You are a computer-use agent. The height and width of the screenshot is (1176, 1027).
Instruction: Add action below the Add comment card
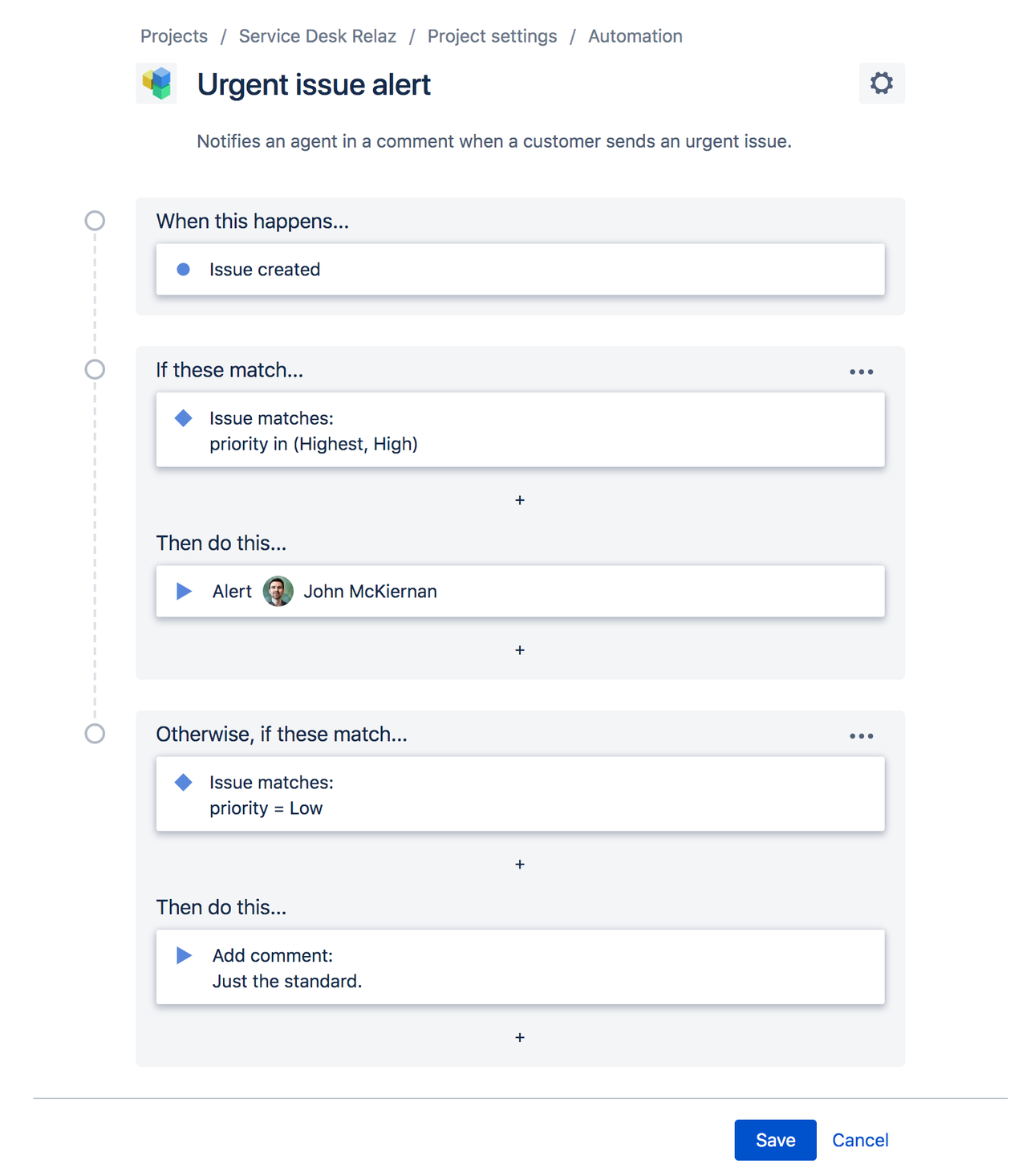pos(520,1038)
